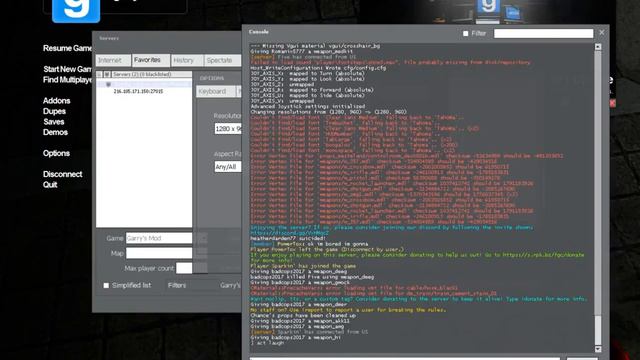Click Disconnect in main menu
Viewport: 640px width, 360px height.
point(62,174)
